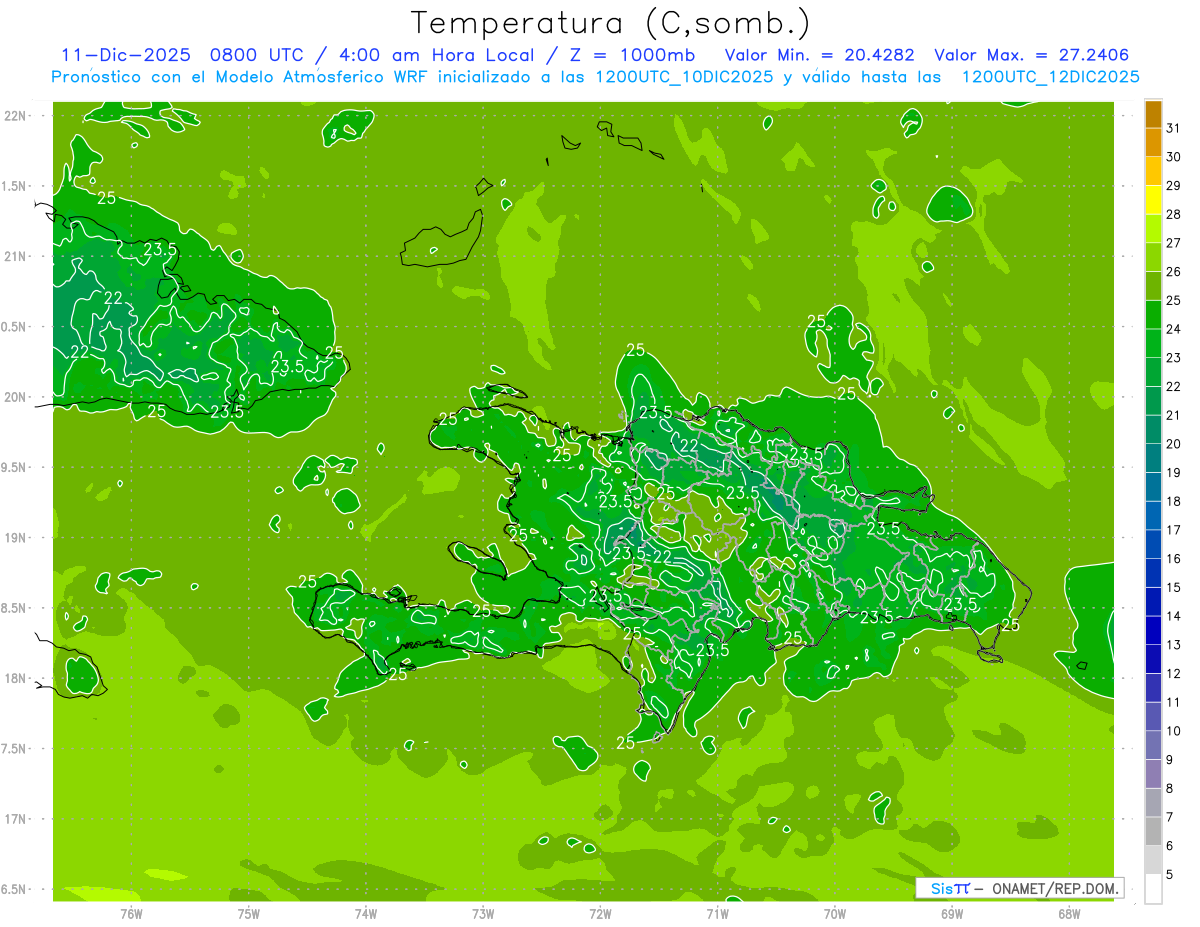Click the '17N' latitude axis label
1200x927 pixels.
(x=16, y=819)
